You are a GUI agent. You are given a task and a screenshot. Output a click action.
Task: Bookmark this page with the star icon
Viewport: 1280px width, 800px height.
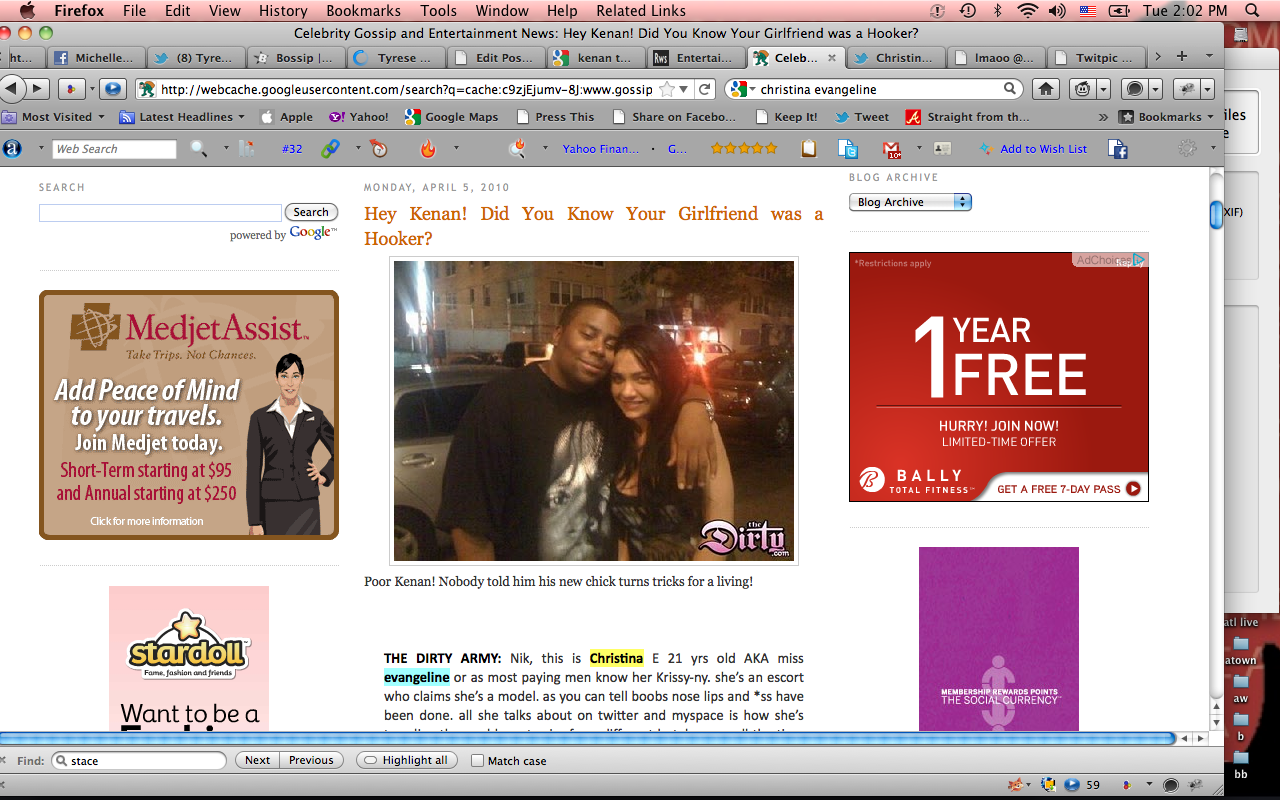[669, 89]
